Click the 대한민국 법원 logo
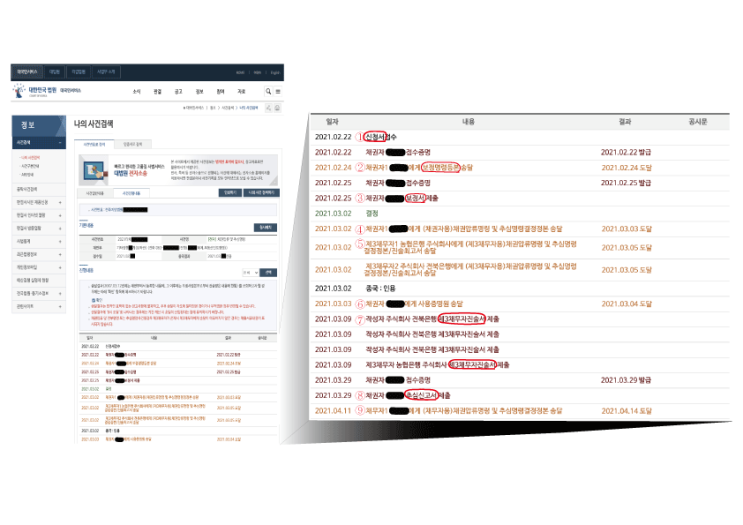Screen dimensions: 743x525 [x=36, y=91]
